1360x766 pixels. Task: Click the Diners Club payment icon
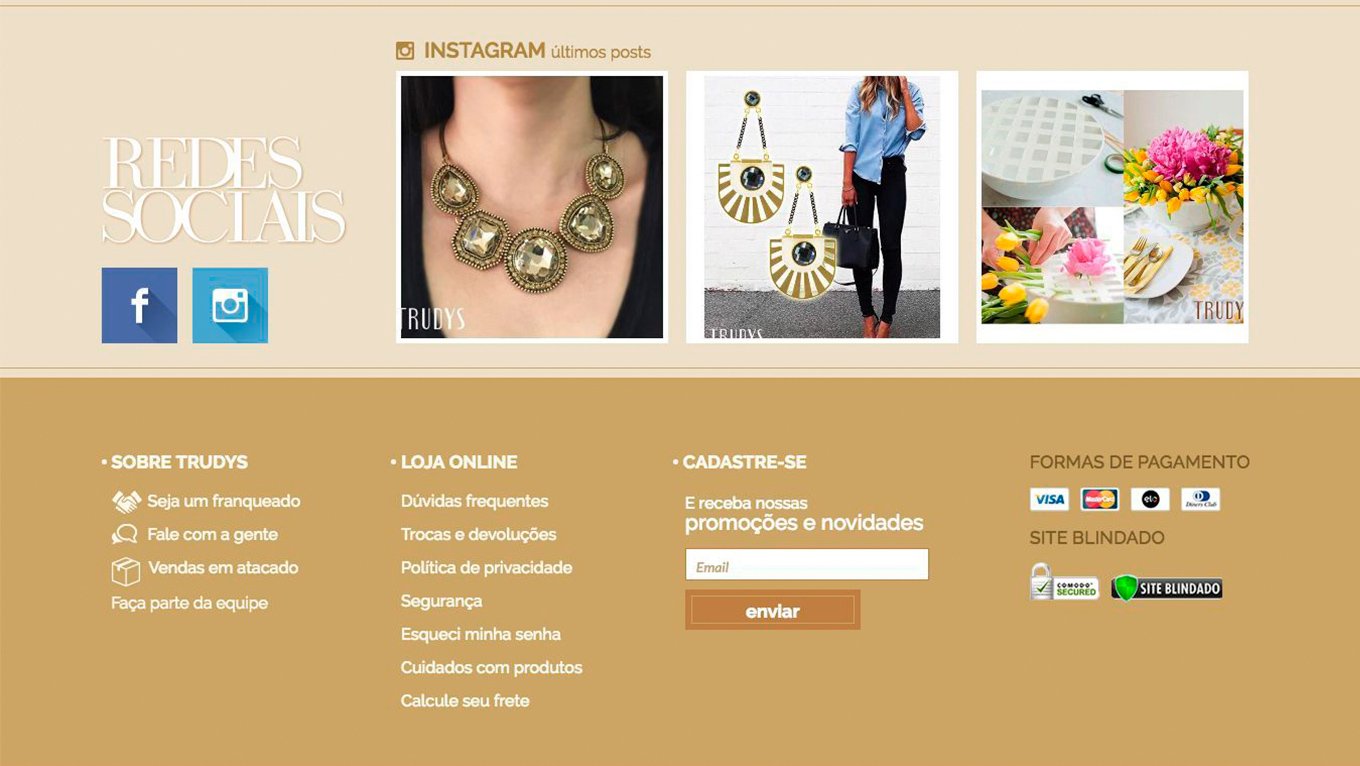1200,499
